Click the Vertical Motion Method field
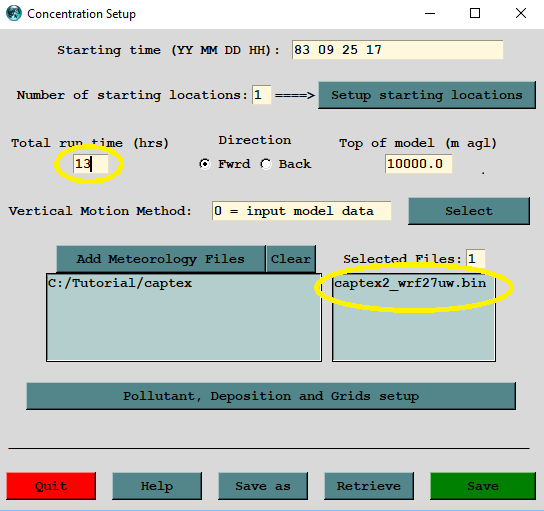Viewport: 544px width, 511px height. coord(301,211)
